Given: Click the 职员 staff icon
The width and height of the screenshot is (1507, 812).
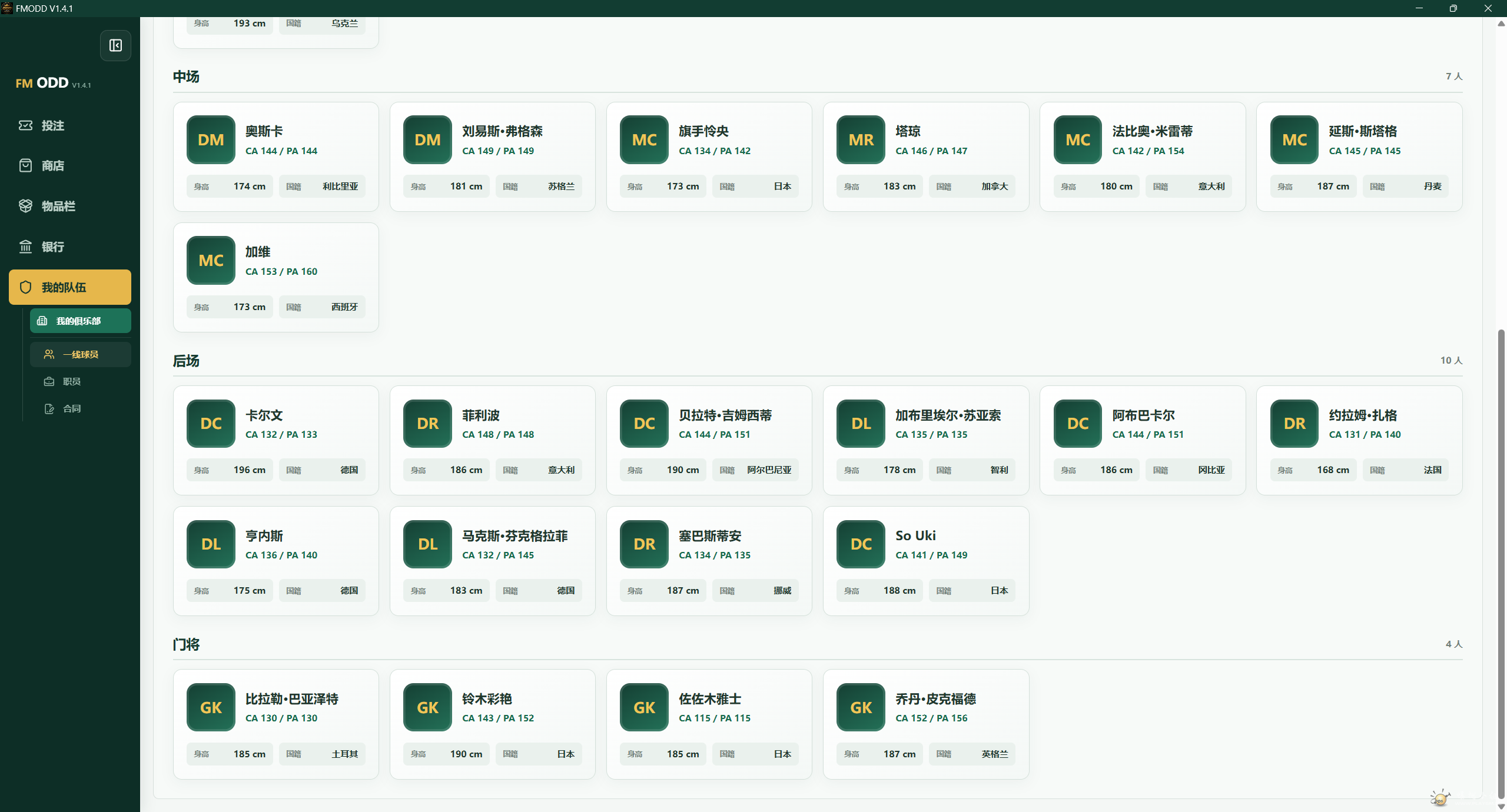Looking at the screenshot, I should [49, 381].
